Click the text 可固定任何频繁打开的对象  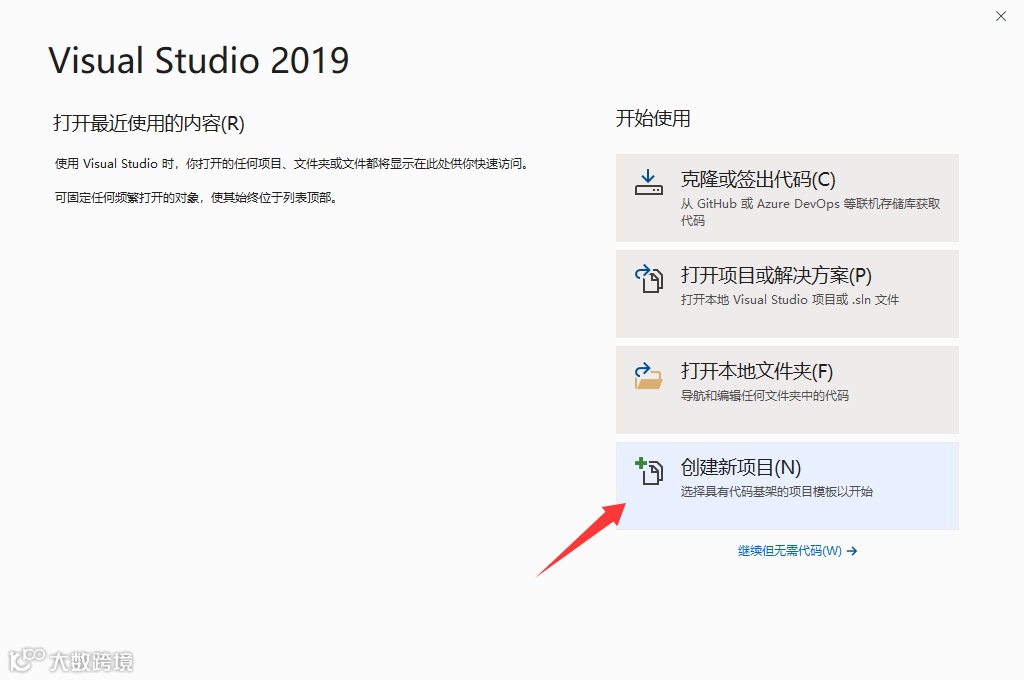coord(127,198)
